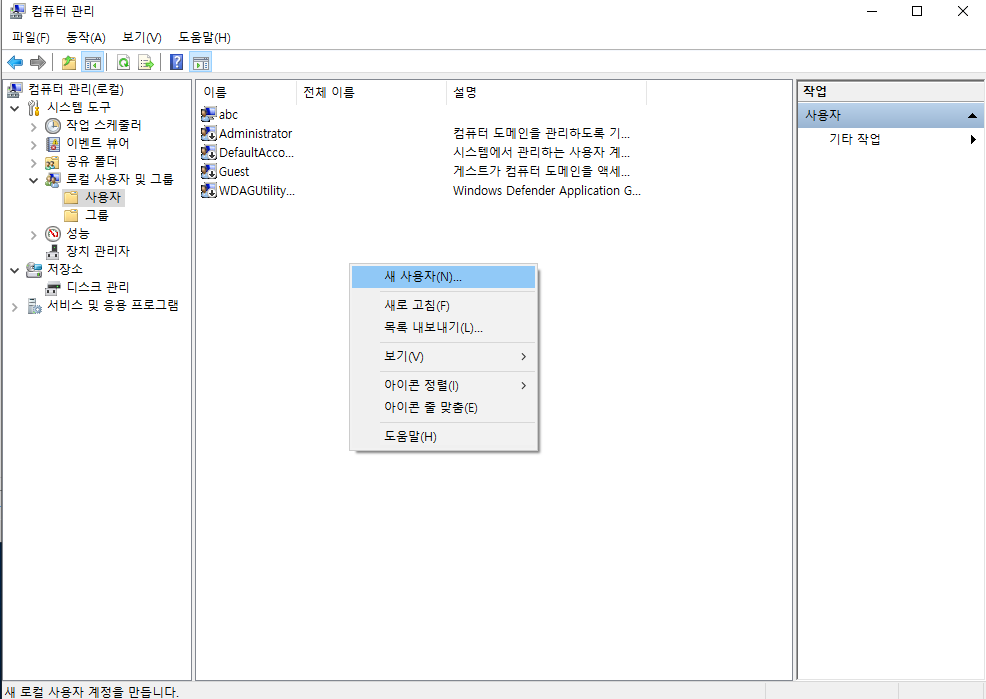
Task: Click the forward arrow toolbar icon
Action: [x=38, y=62]
